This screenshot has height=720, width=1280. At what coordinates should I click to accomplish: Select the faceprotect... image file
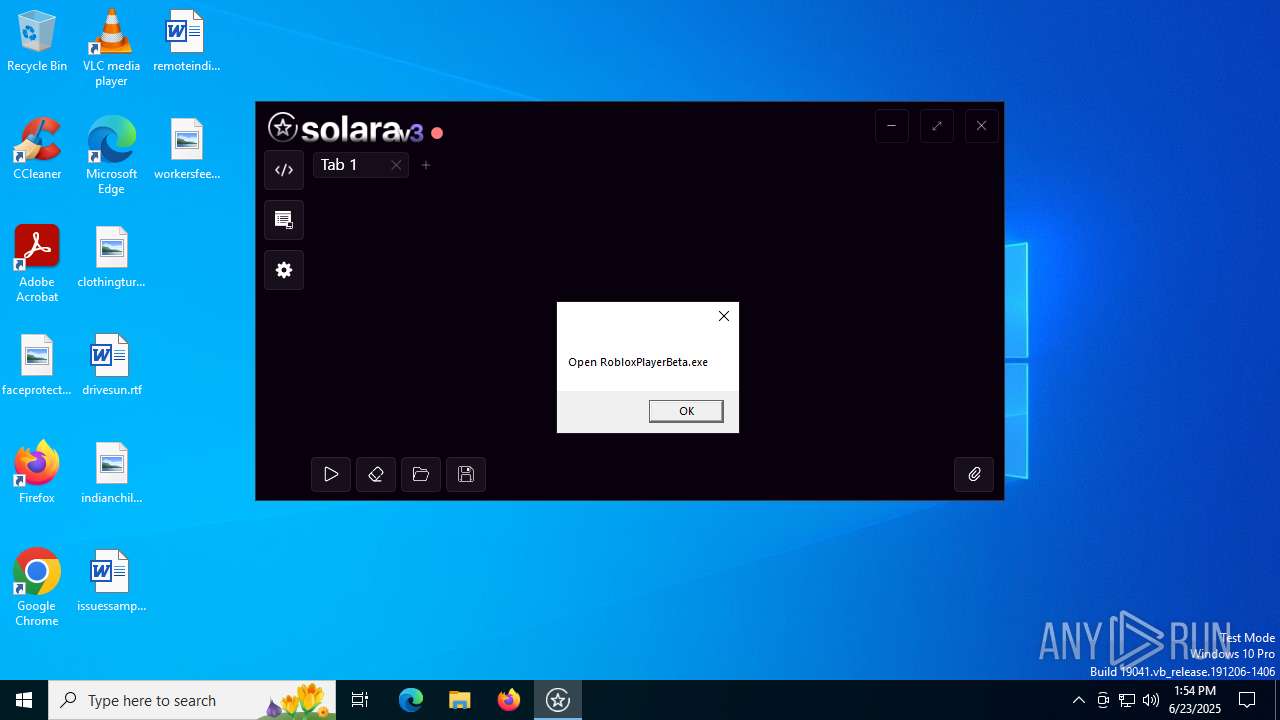[37, 365]
